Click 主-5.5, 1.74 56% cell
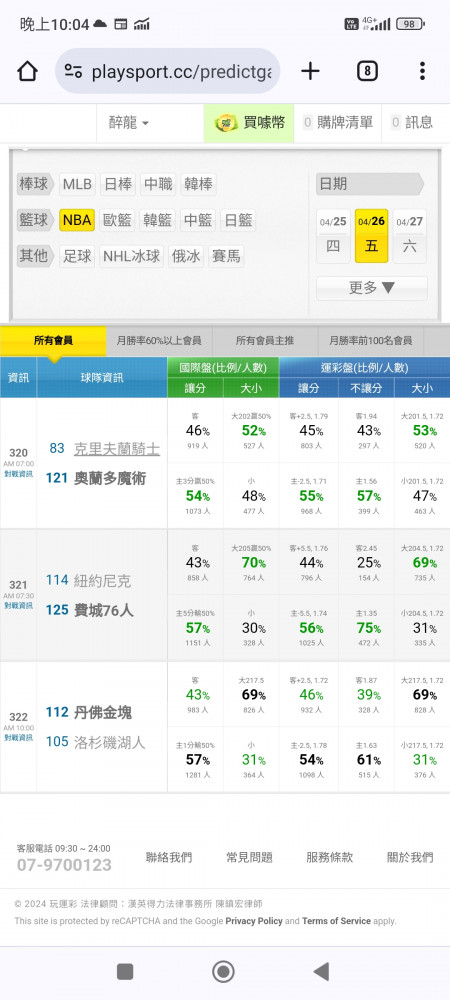The height and width of the screenshot is (1000, 450). pyautogui.click(x=308, y=628)
